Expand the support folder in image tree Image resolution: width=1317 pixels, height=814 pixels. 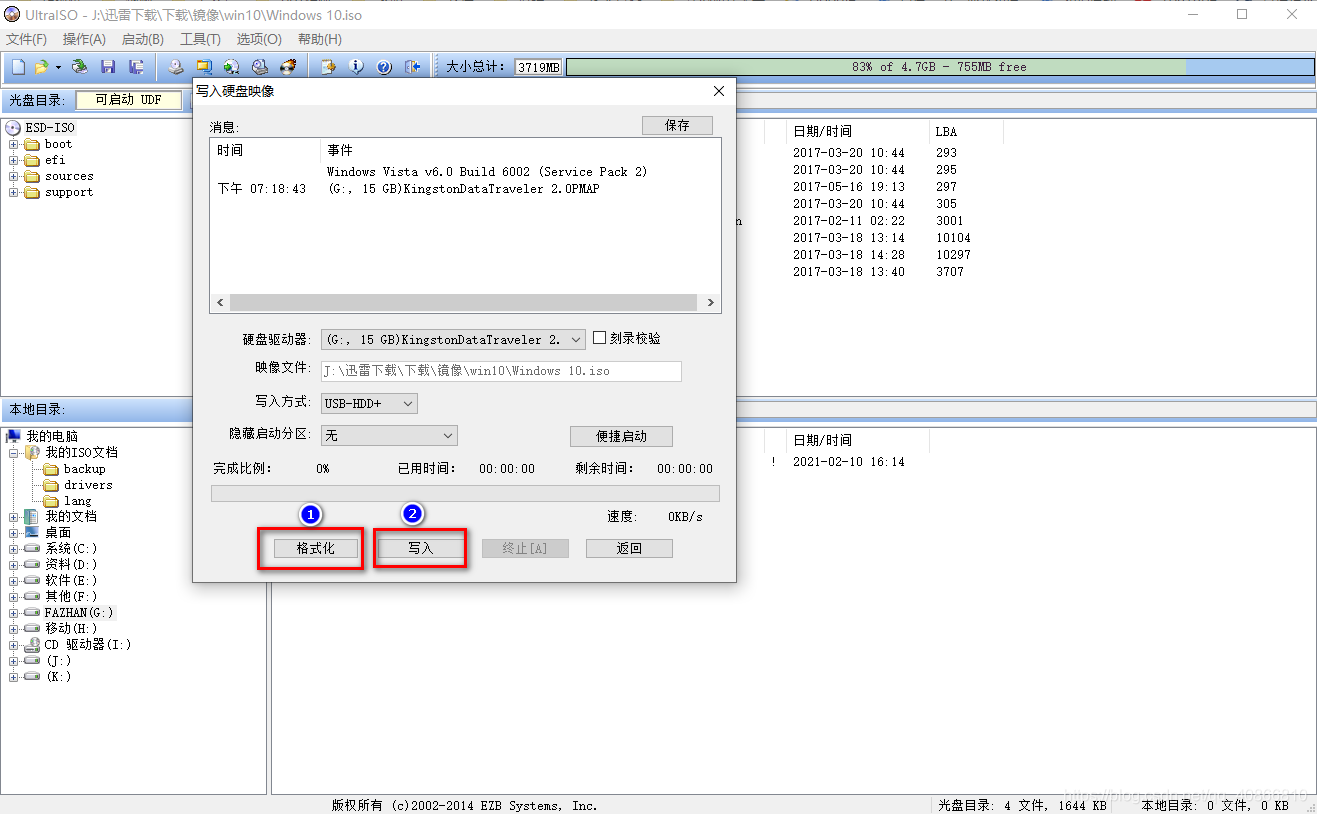(x=14, y=192)
